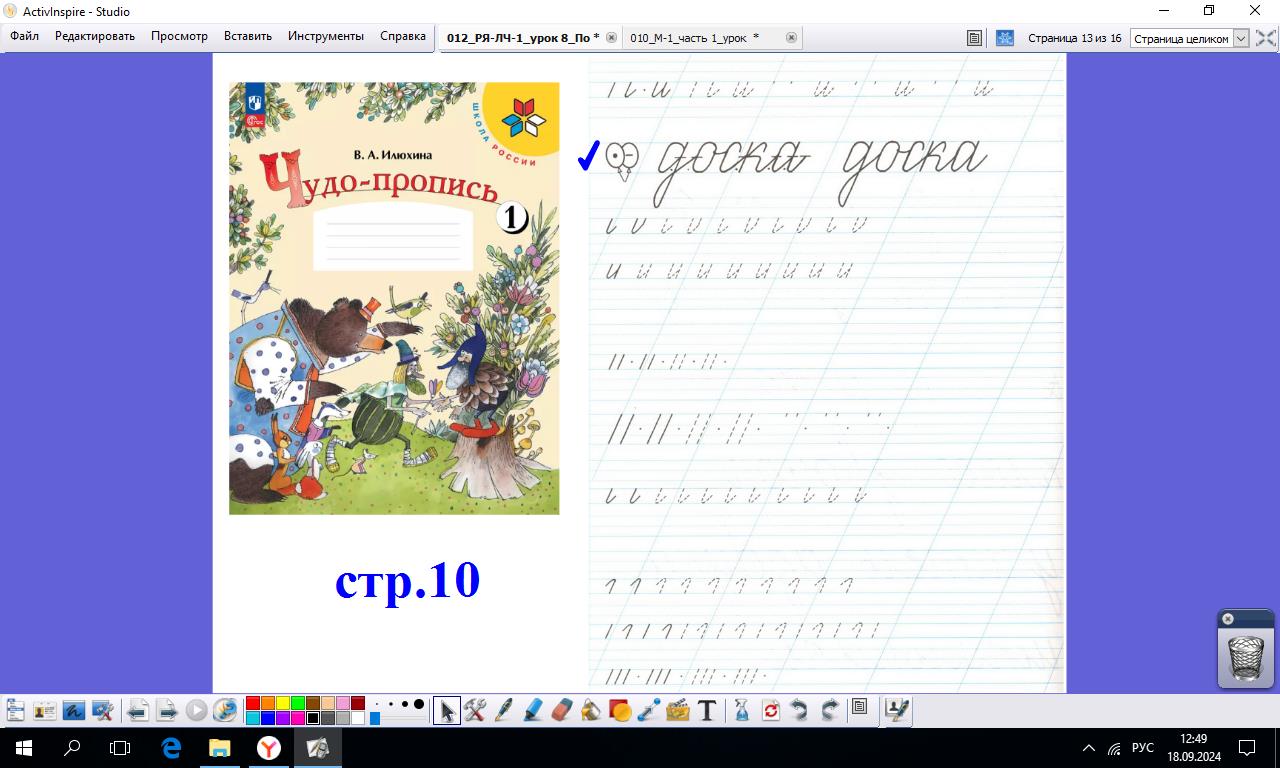Screen dimensions: 1280x768
Task: Toggle Design Mode icon in toolbox
Action: coord(897,710)
